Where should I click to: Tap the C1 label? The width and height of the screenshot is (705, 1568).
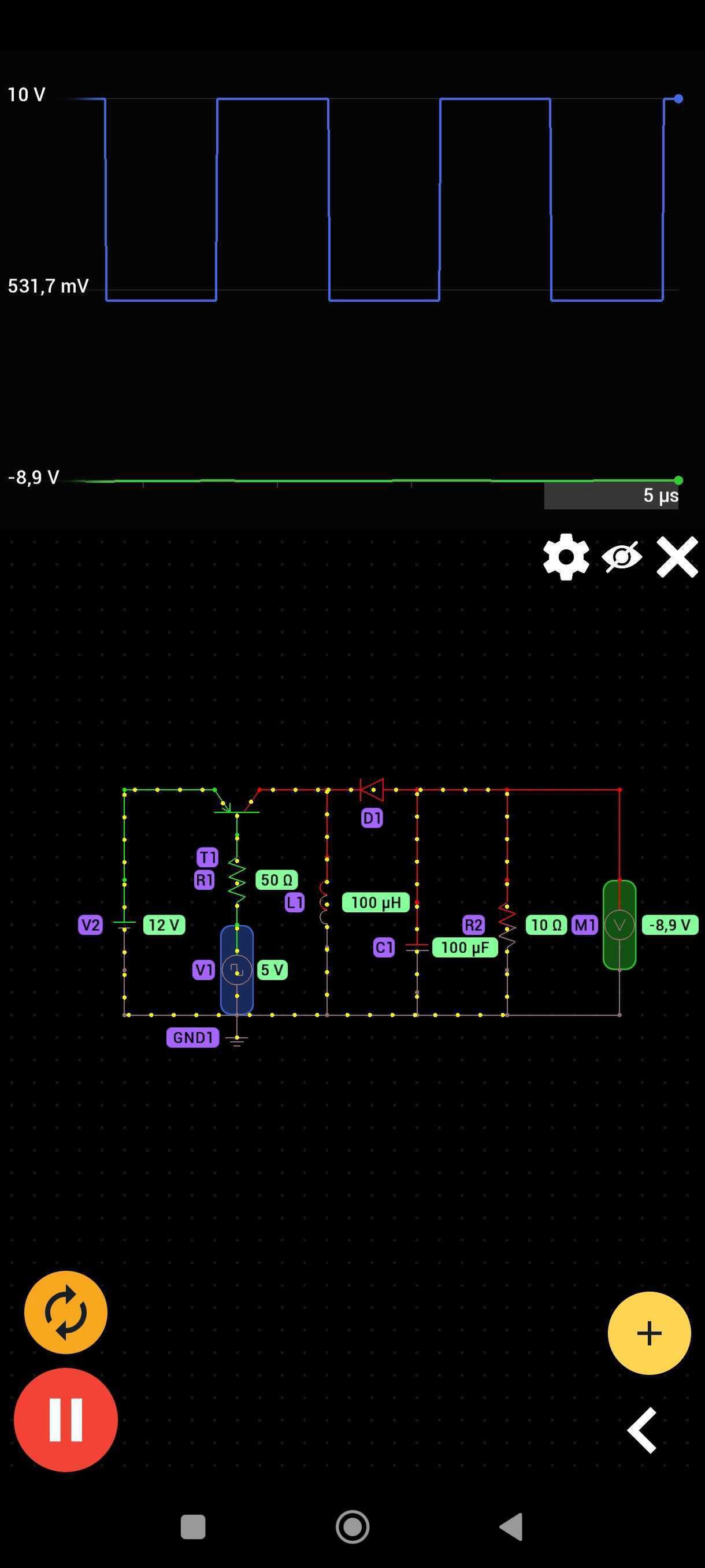(x=384, y=947)
